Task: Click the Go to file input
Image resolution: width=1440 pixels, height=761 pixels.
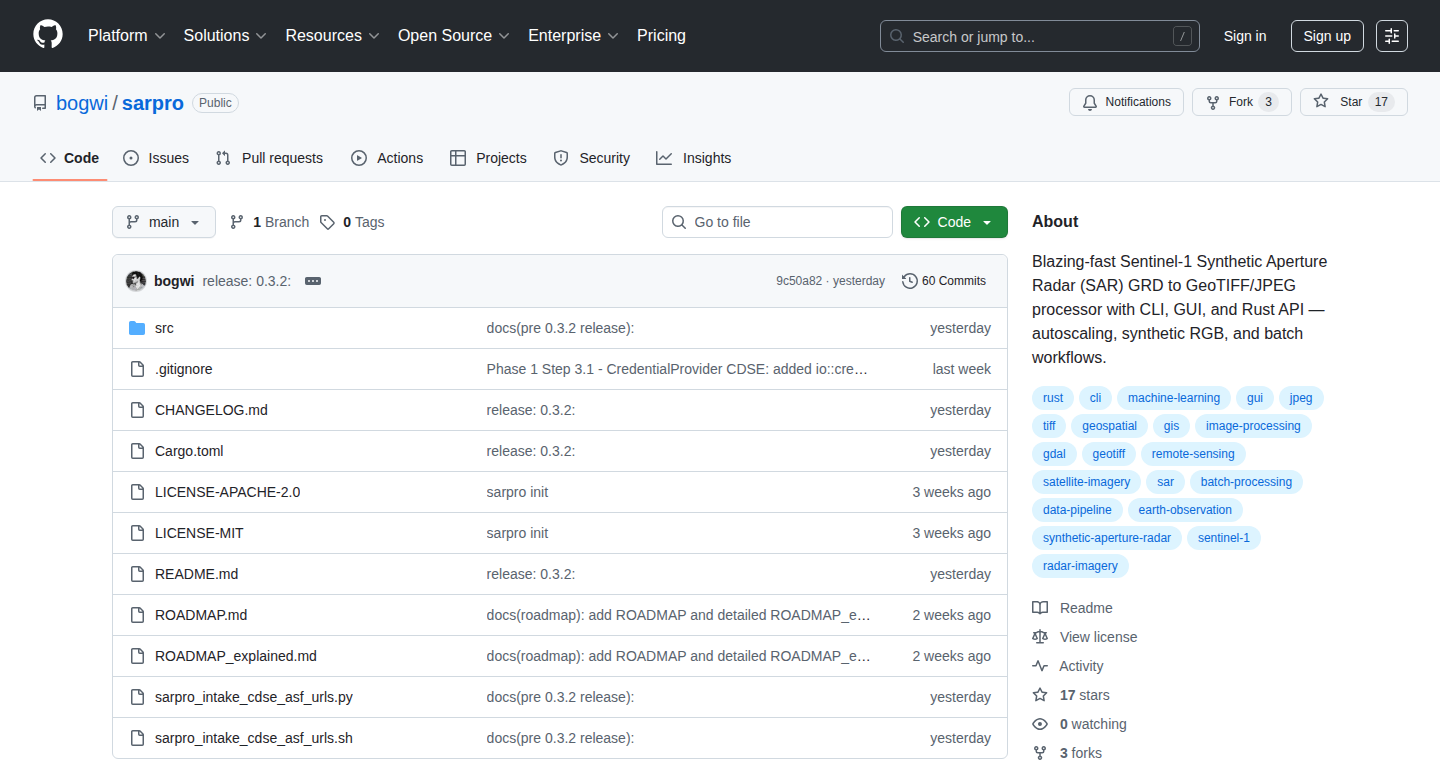Action: click(x=777, y=222)
